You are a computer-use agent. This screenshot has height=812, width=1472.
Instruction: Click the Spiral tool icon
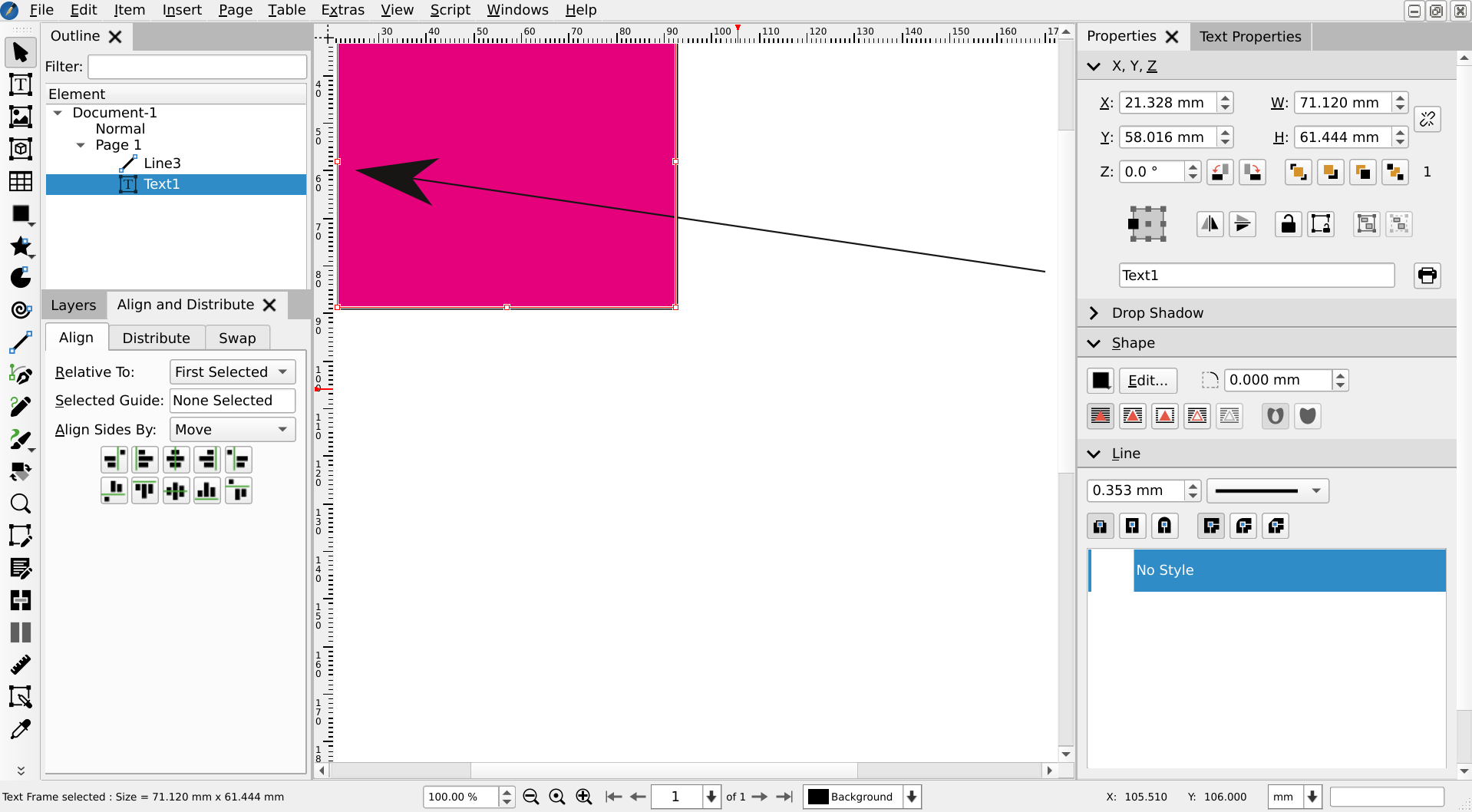point(21,310)
